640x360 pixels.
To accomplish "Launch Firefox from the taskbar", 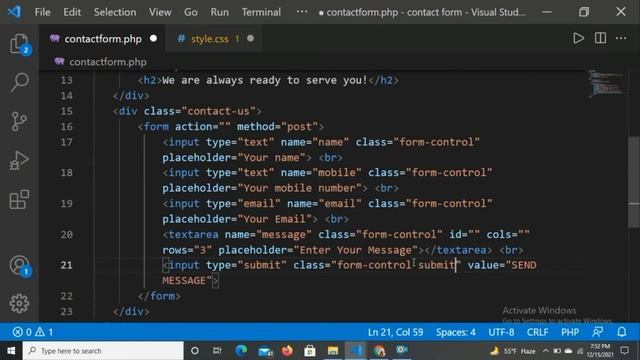I will point(287,351).
